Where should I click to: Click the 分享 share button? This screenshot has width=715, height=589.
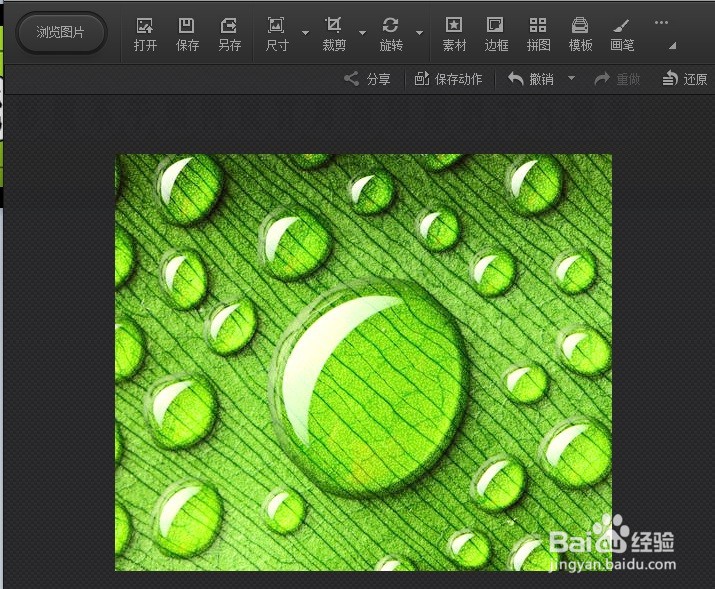click(x=367, y=79)
